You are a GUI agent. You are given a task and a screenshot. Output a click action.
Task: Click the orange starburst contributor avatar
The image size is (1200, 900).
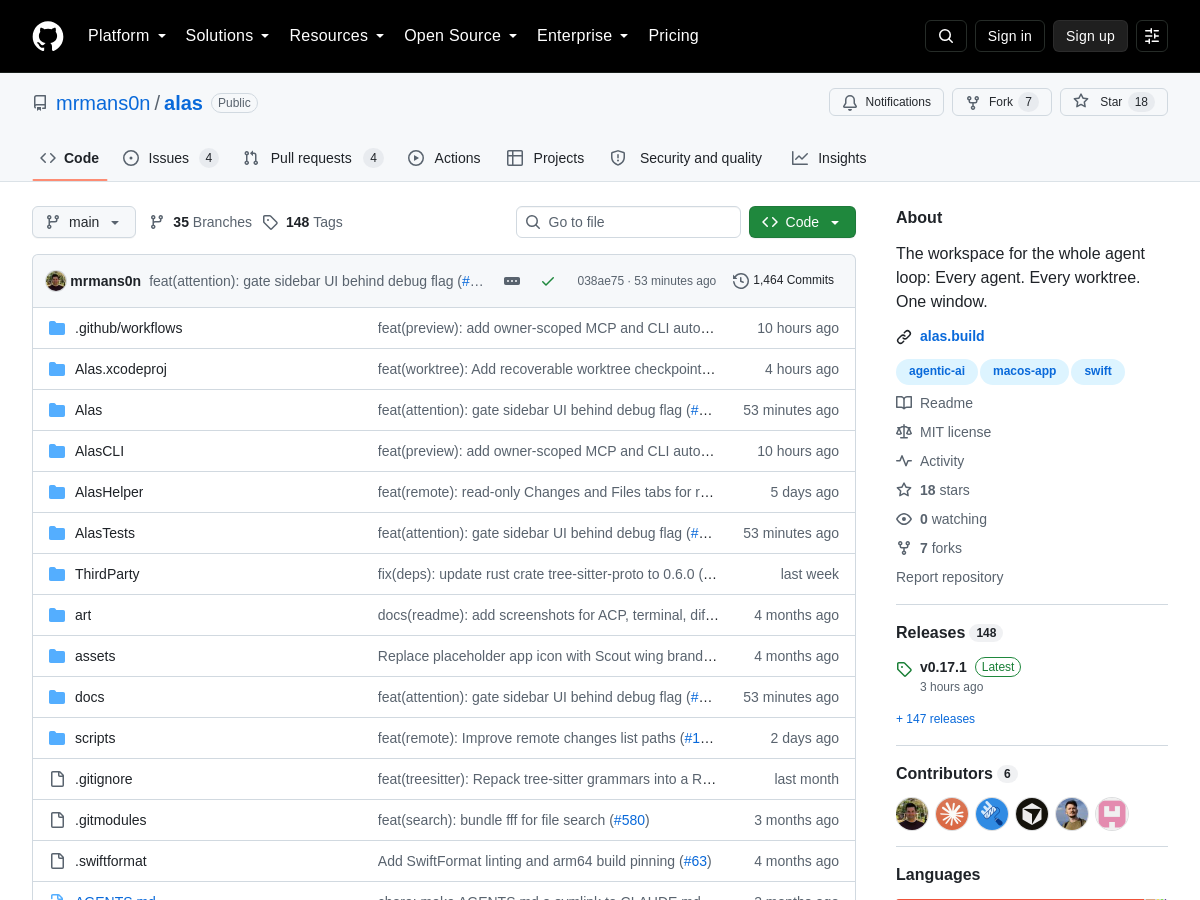click(952, 814)
